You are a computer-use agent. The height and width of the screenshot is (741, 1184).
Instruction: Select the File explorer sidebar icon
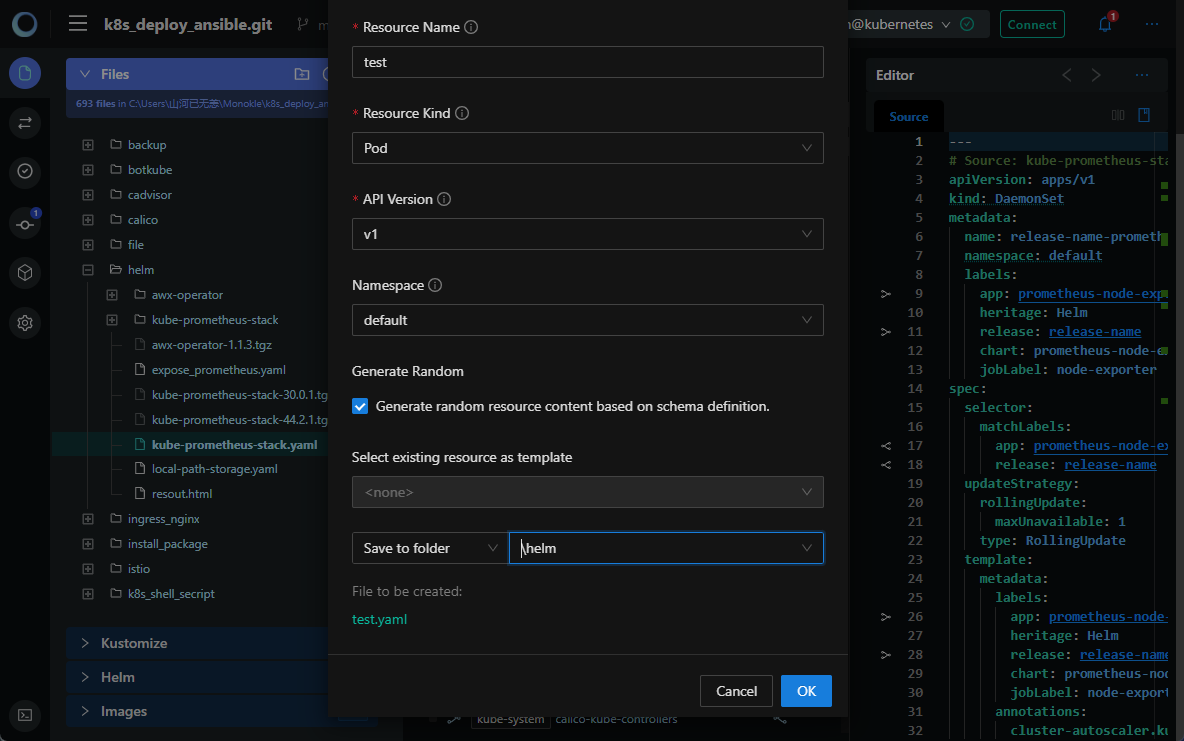point(25,73)
